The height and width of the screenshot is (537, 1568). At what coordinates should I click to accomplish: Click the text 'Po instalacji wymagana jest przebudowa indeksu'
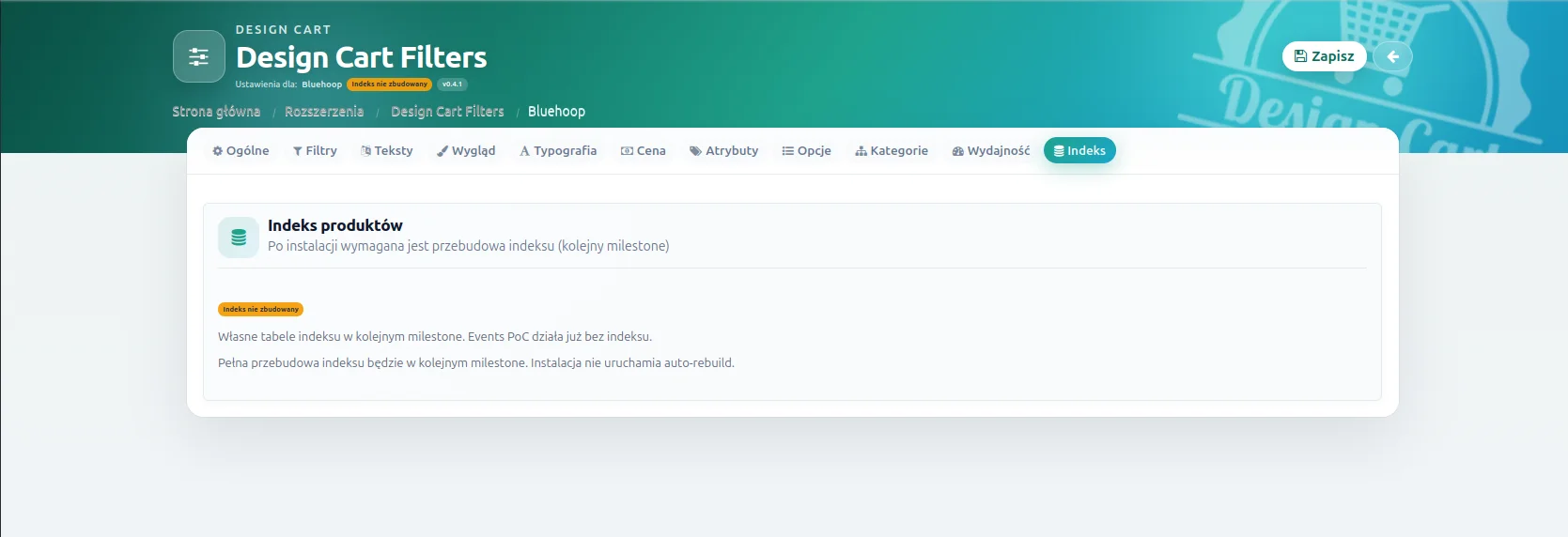[x=411, y=246]
